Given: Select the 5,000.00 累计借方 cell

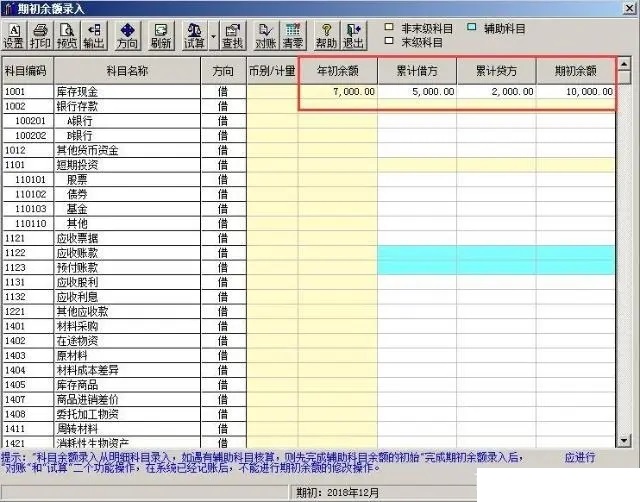Looking at the screenshot, I should coord(417,91).
